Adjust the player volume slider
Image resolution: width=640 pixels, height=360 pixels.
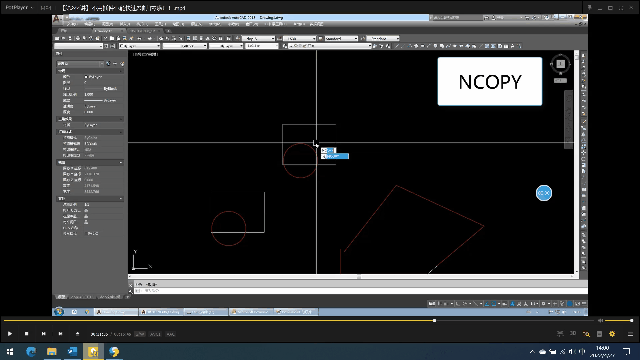(619, 321)
